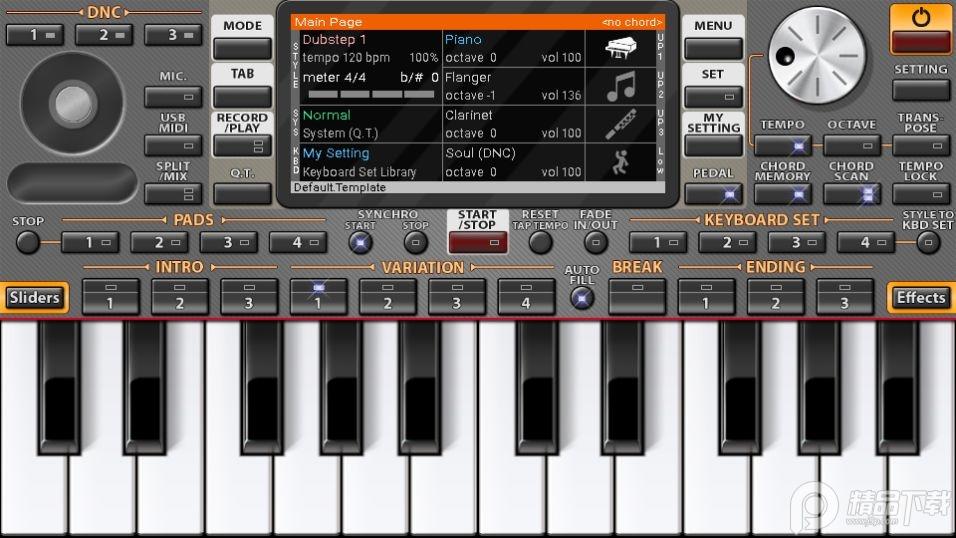Select the Dubstep 1 style name
The height and width of the screenshot is (538, 956).
(x=335, y=40)
